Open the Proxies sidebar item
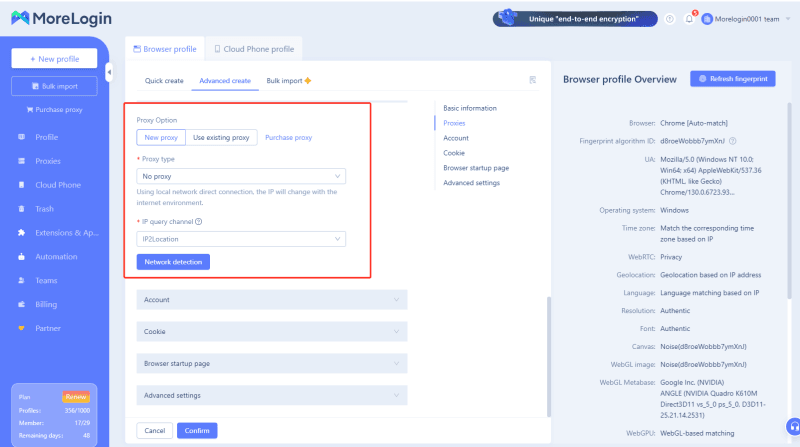The width and height of the screenshot is (800, 447). (x=47, y=161)
